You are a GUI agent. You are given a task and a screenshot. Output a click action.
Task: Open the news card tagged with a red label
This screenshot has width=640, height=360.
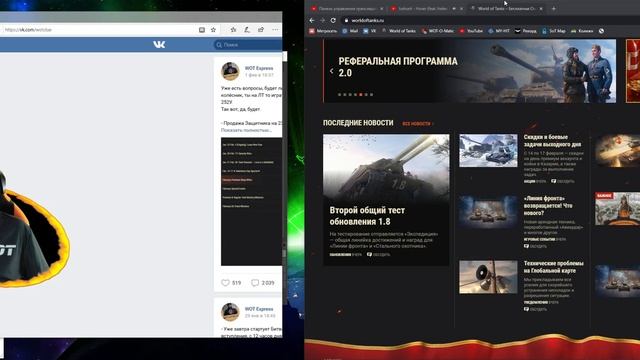(x=617, y=209)
